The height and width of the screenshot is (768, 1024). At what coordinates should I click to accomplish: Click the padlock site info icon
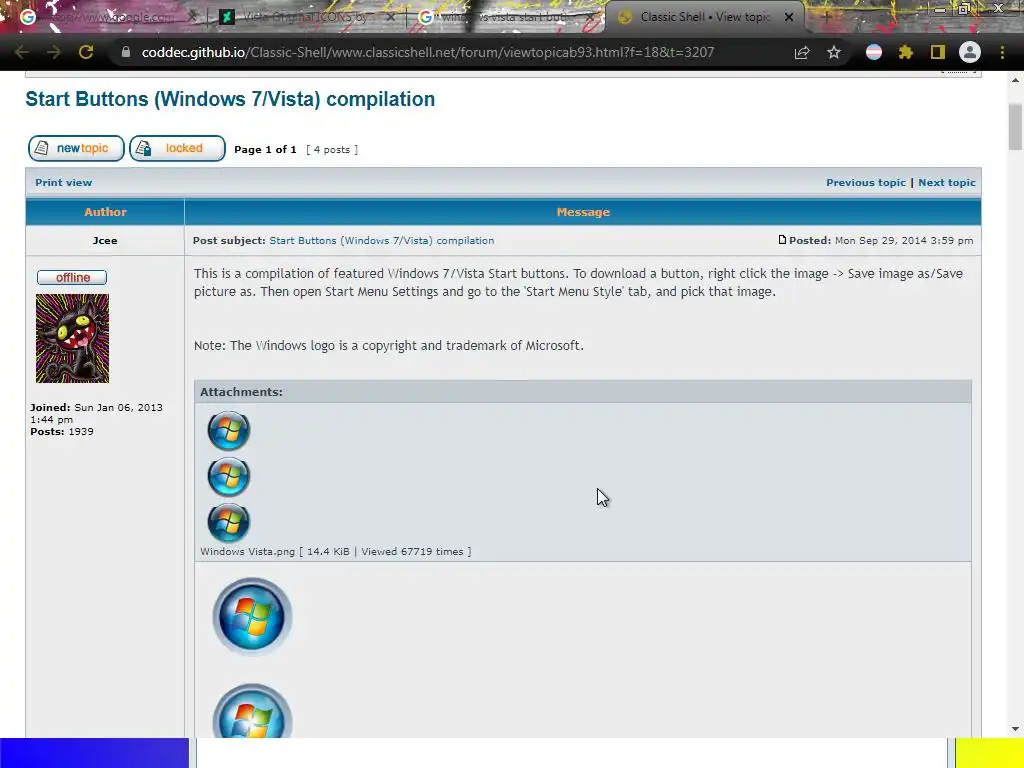point(126,52)
